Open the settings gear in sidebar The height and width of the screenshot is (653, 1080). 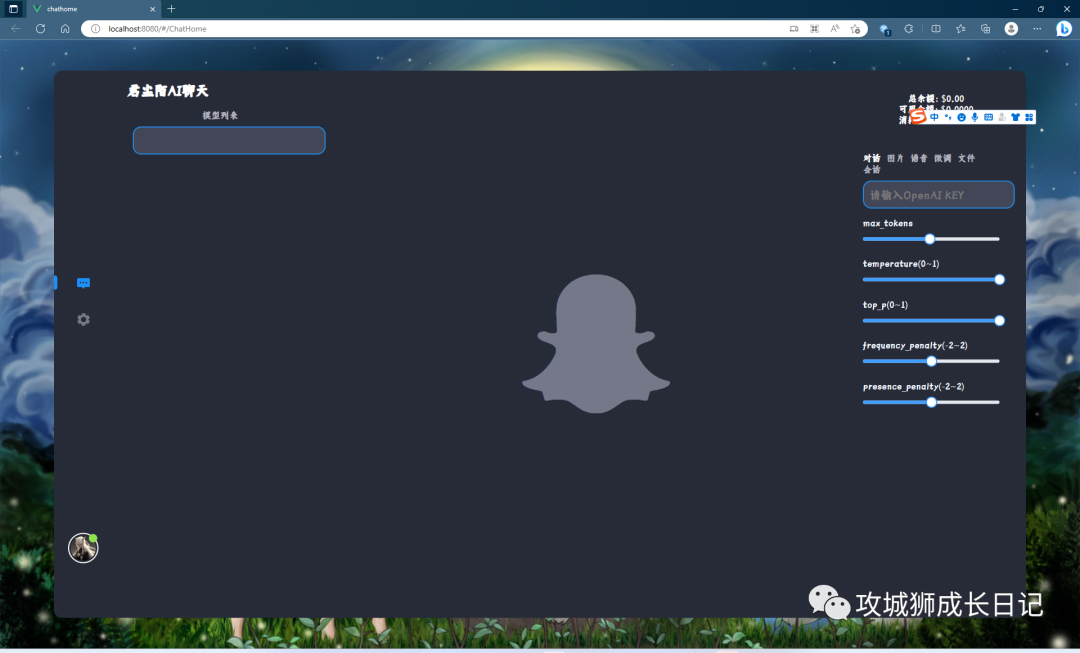pyautogui.click(x=83, y=320)
